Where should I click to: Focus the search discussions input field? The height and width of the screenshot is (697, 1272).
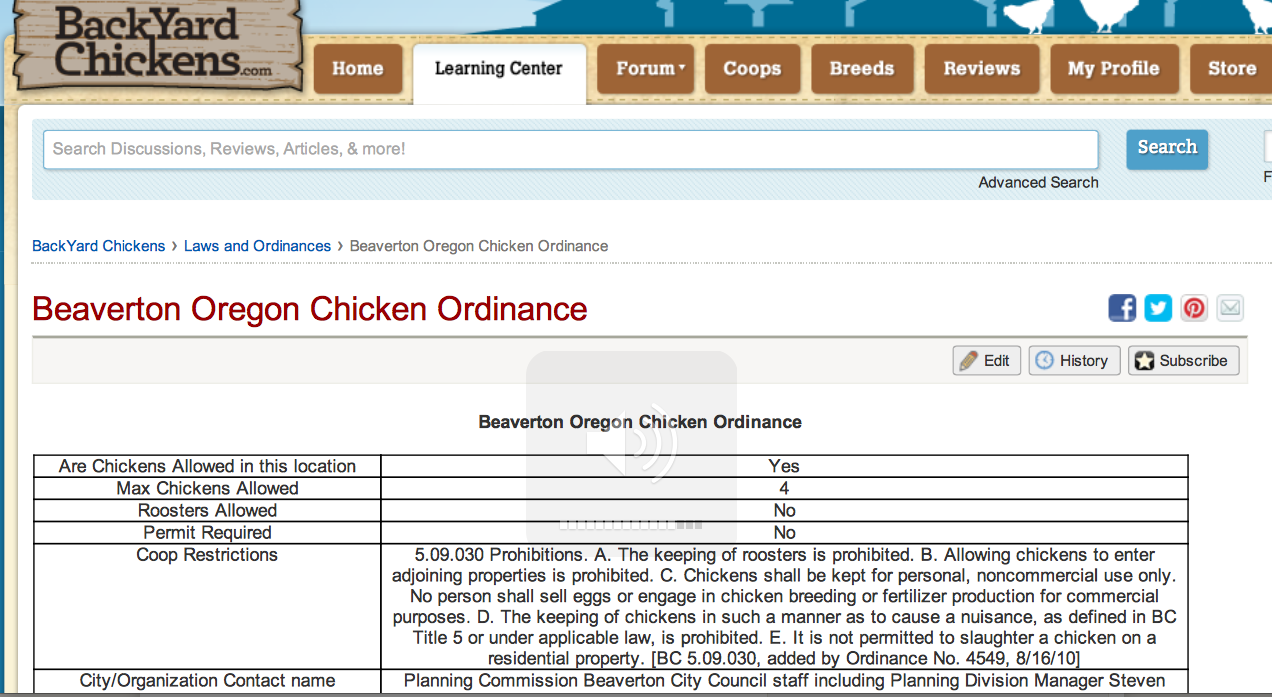[570, 149]
